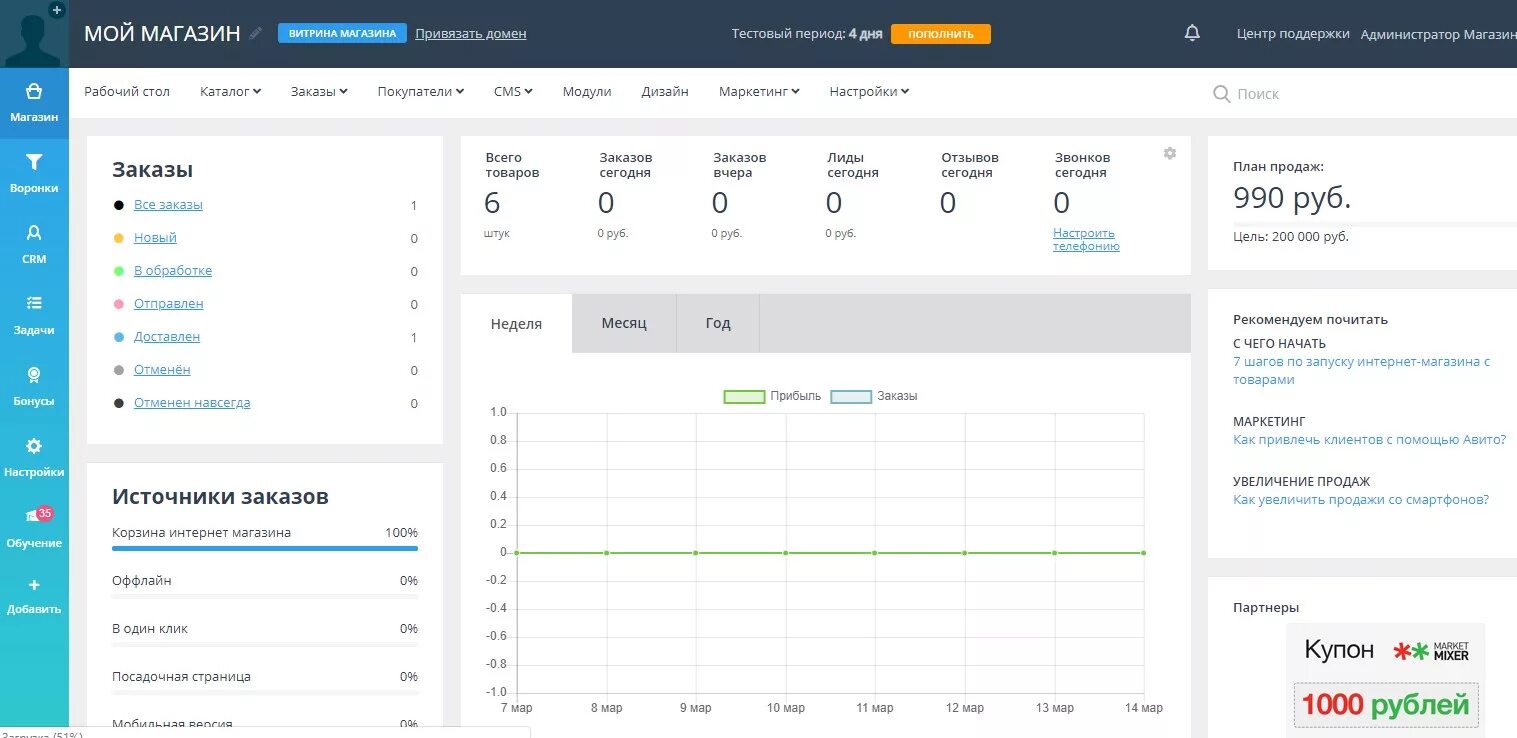Click the Всего товаров value 6
Screen dimensions: 1517x738
point(492,203)
